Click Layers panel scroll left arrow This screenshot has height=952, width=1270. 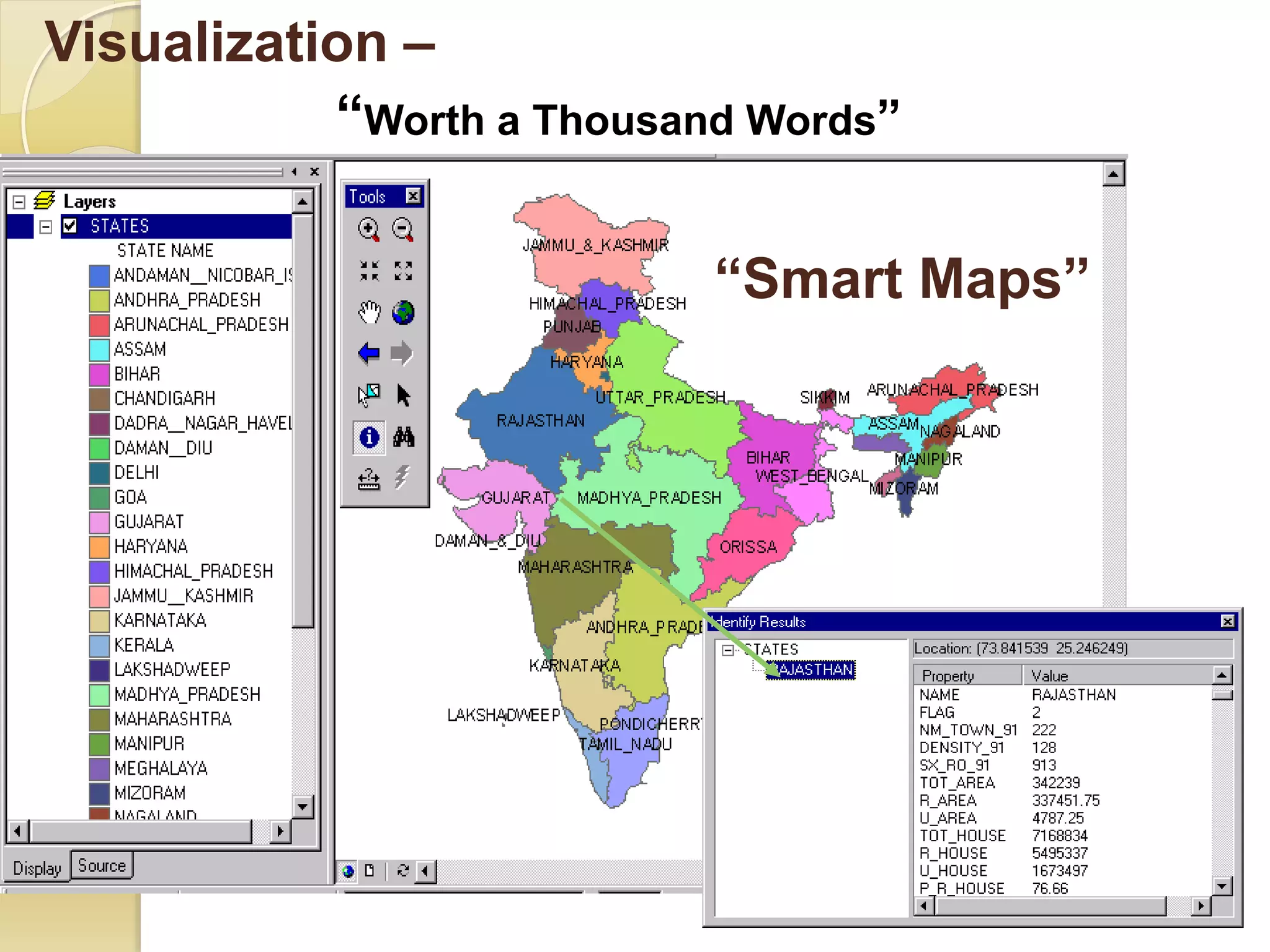click(17, 831)
